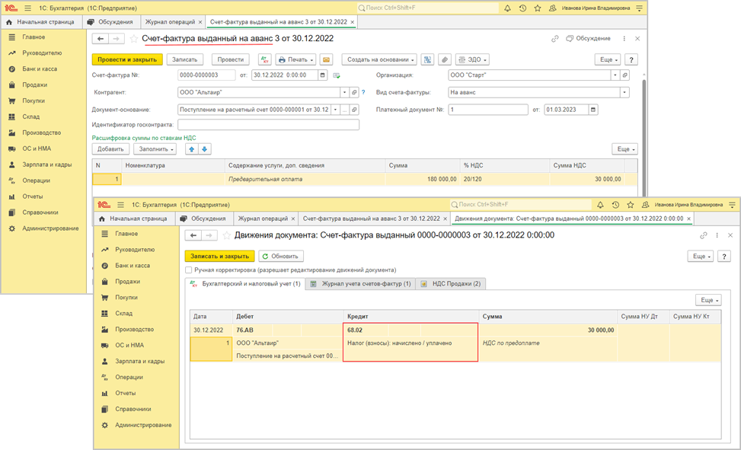Go back arrow in Движения документа
741x450 pixels.
click(193, 235)
